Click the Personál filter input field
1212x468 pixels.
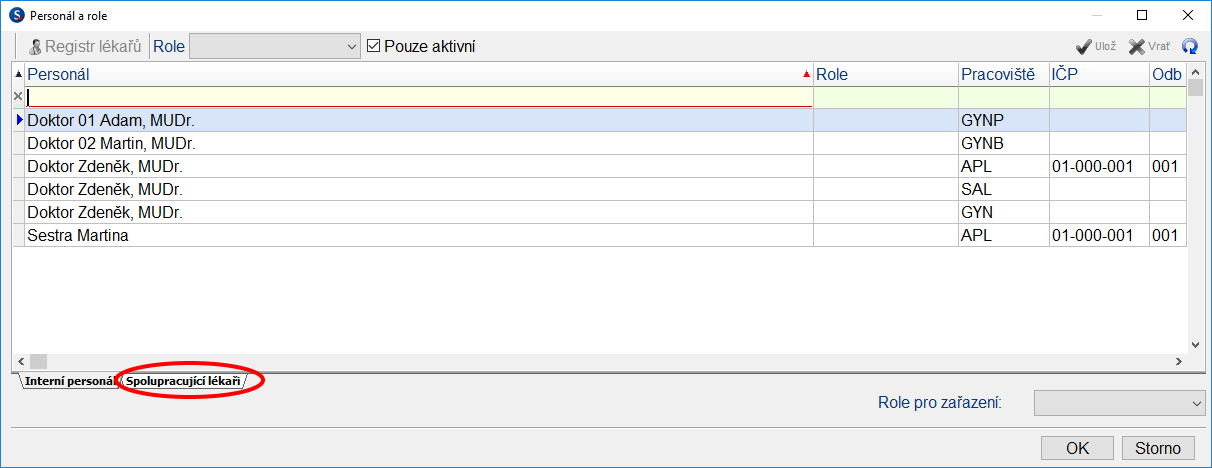[x=420, y=97]
